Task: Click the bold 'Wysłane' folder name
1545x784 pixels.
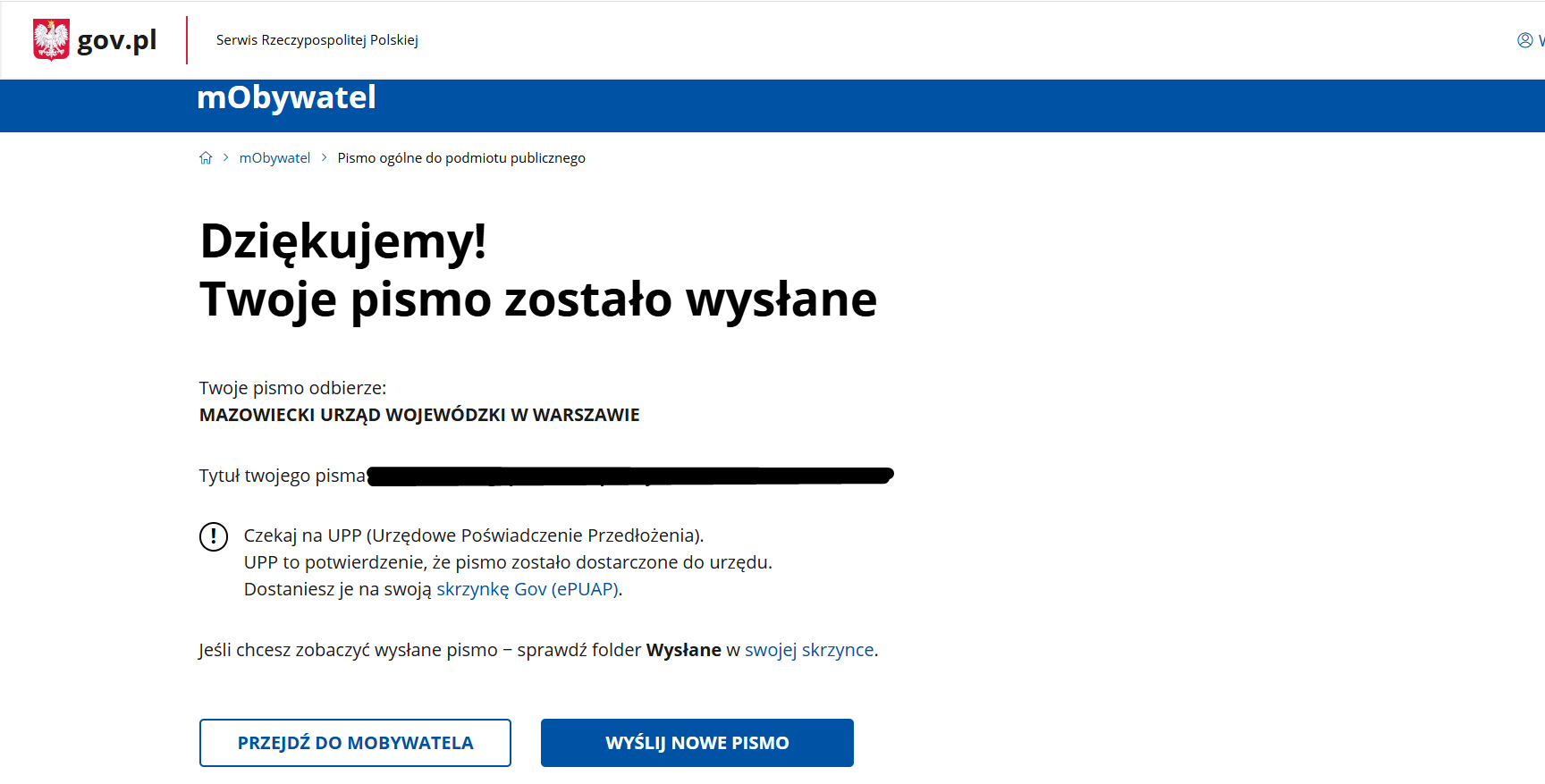Action: (683, 650)
